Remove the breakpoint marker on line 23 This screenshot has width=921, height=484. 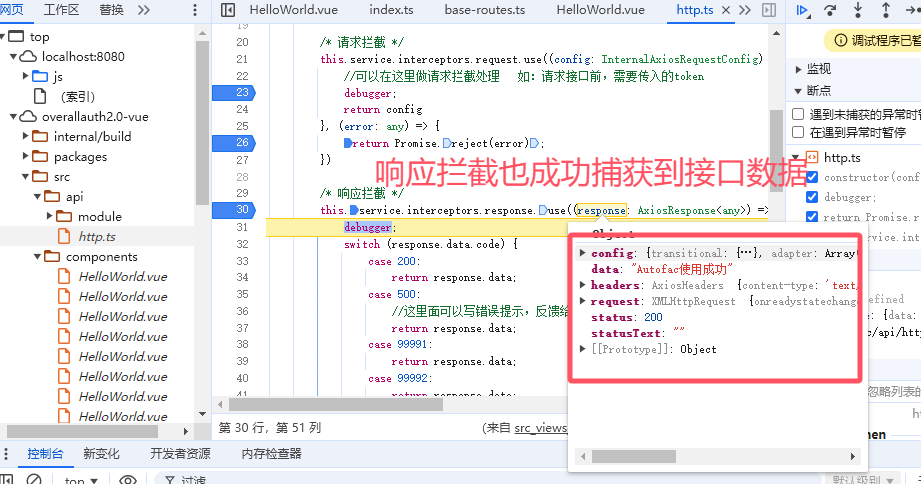click(234, 93)
